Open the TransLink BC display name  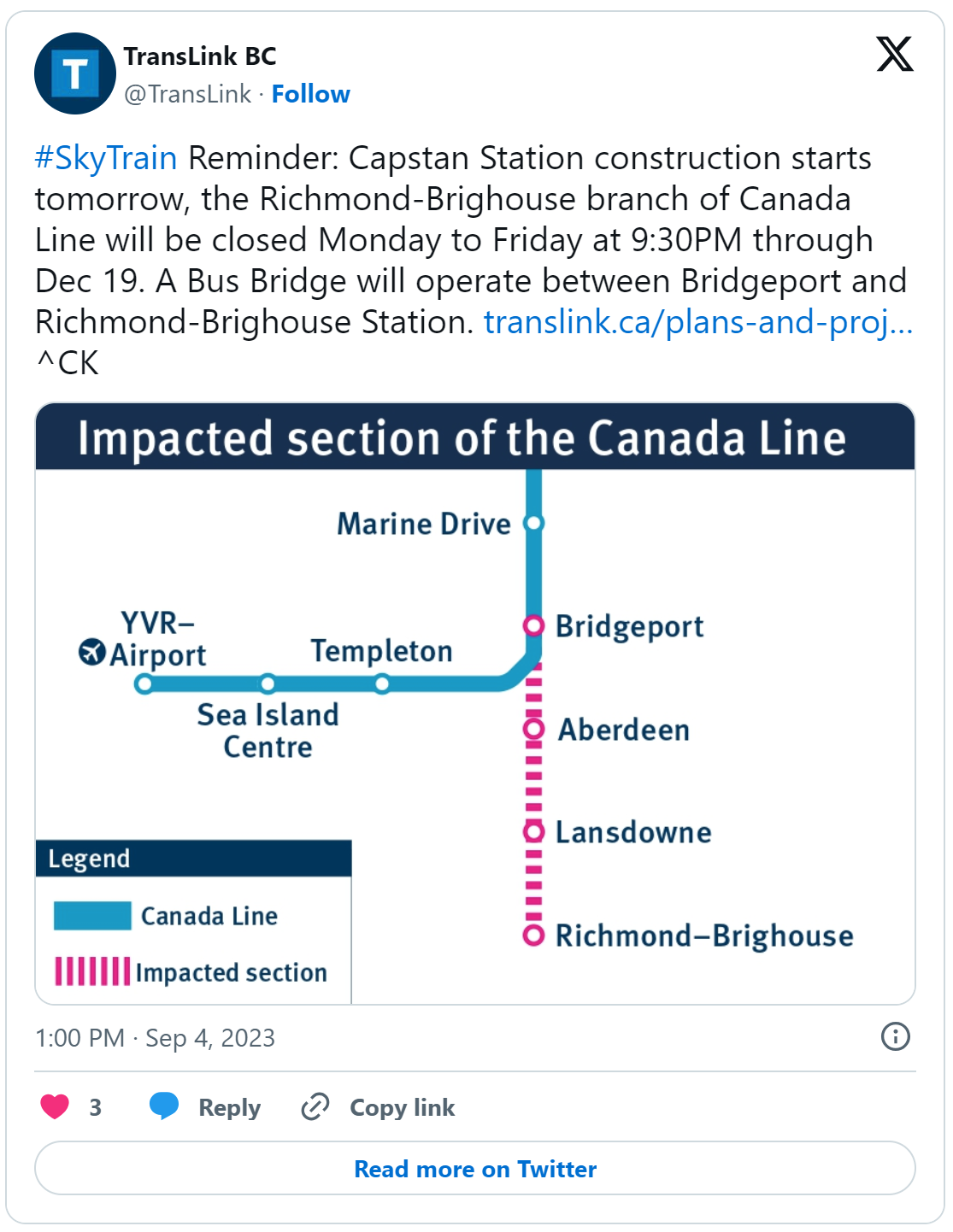200,56
